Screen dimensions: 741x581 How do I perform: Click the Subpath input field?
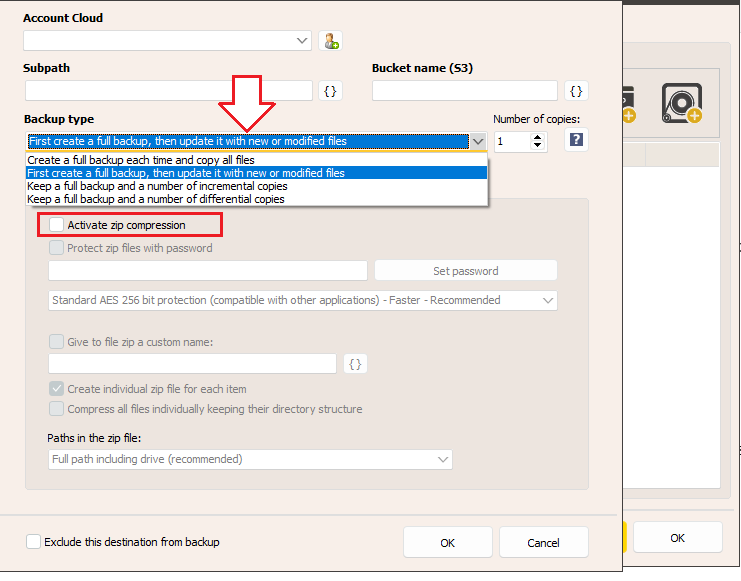(x=169, y=91)
